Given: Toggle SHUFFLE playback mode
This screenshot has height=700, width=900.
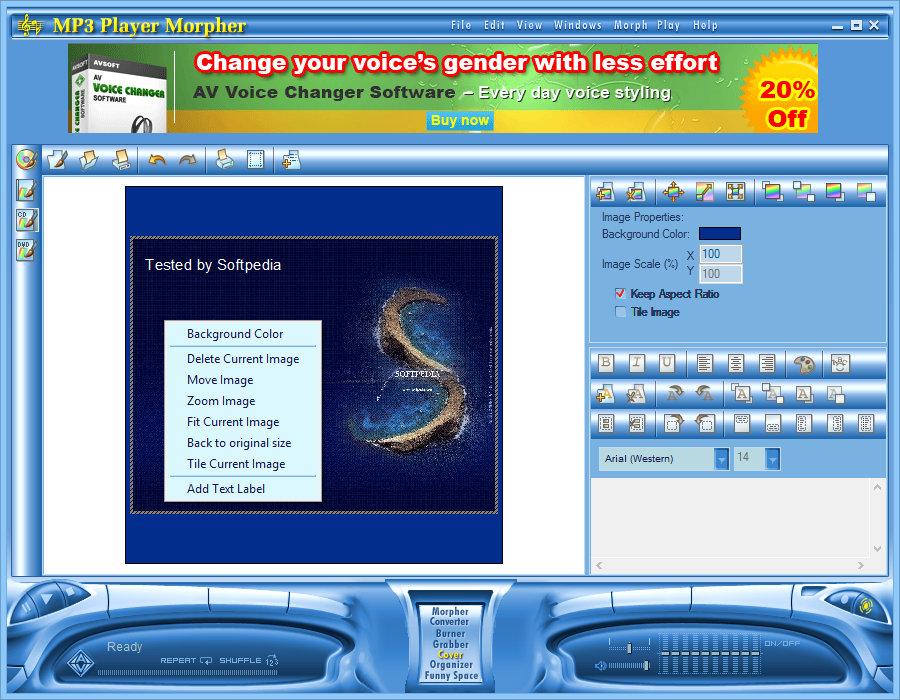Looking at the screenshot, I should [x=249, y=660].
